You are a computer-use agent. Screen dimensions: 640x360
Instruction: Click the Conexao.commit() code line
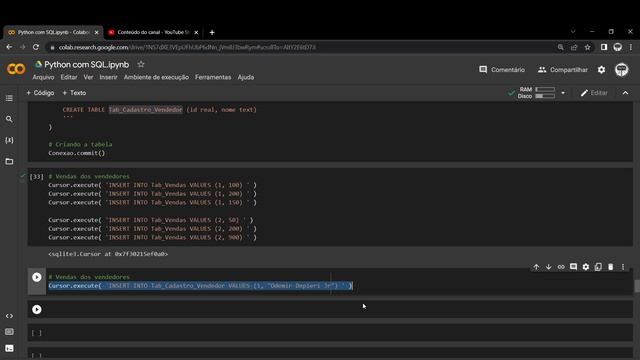pyautogui.click(x=77, y=153)
